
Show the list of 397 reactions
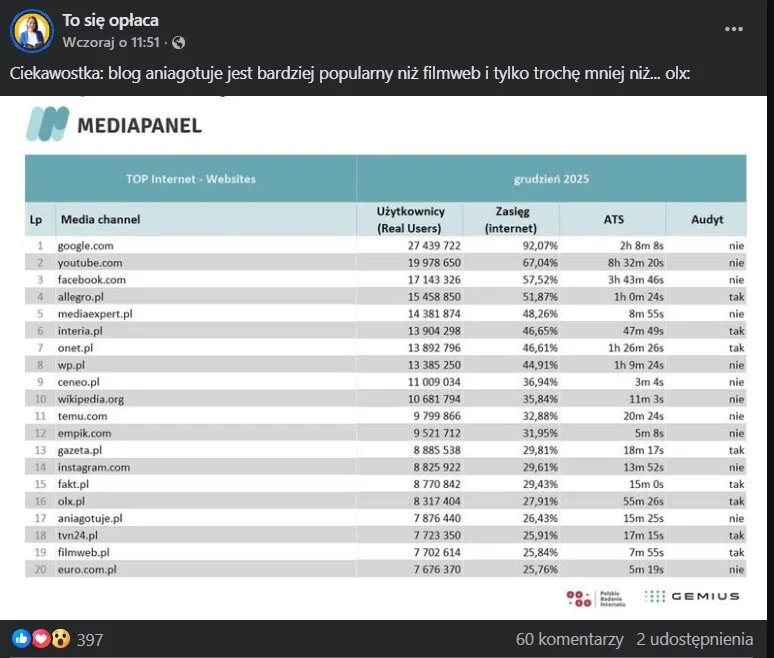point(90,639)
